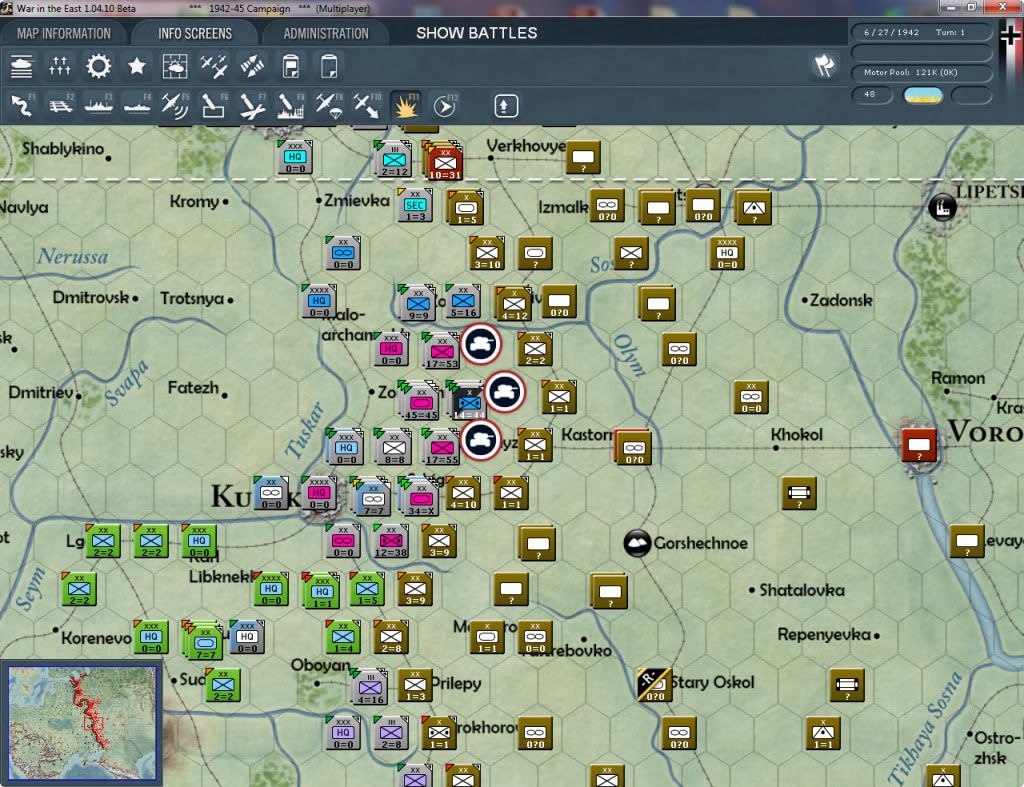Select the 34=X unit near Kursk

(x=421, y=498)
